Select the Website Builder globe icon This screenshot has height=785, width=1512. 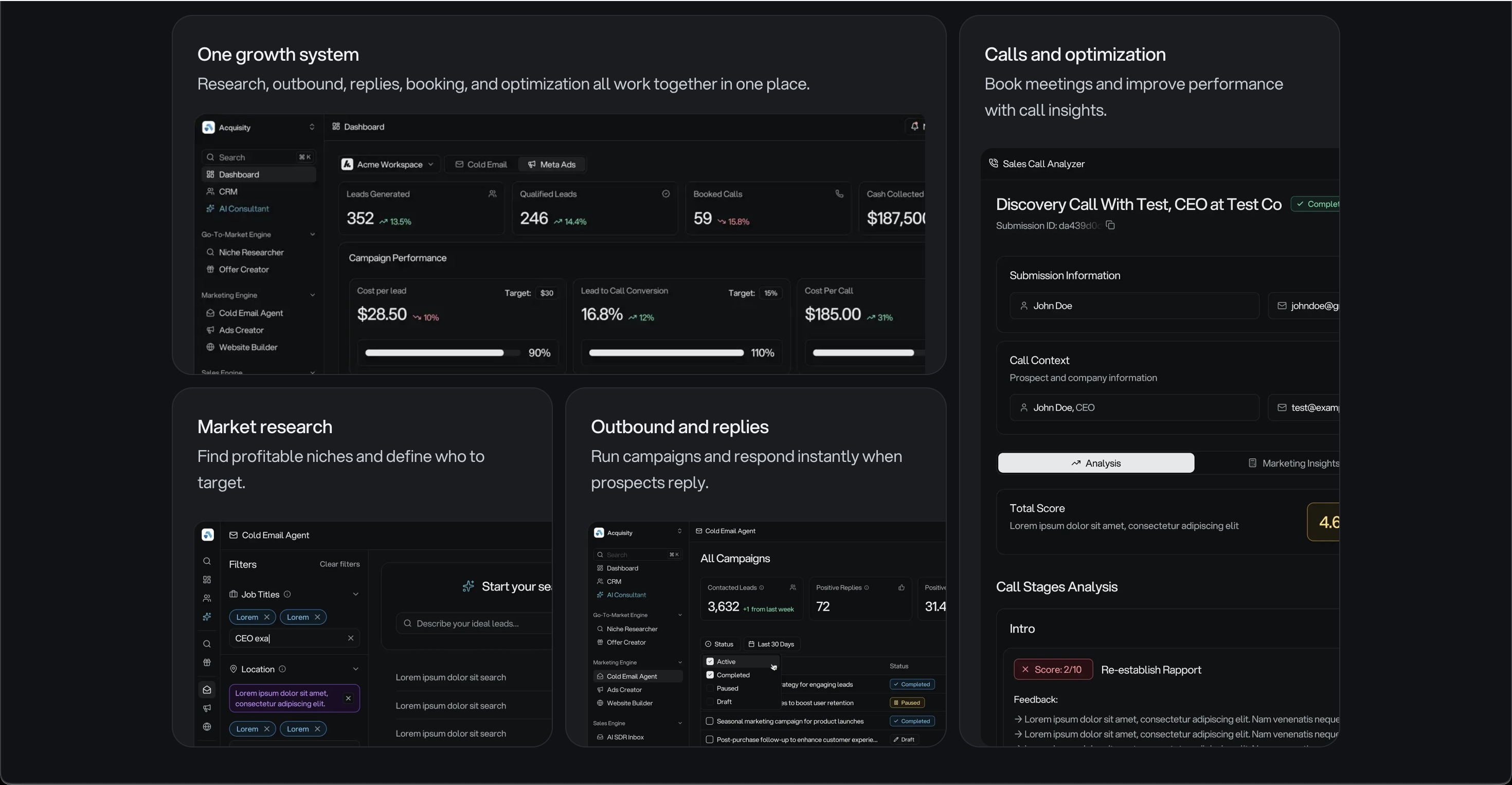click(211, 347)
